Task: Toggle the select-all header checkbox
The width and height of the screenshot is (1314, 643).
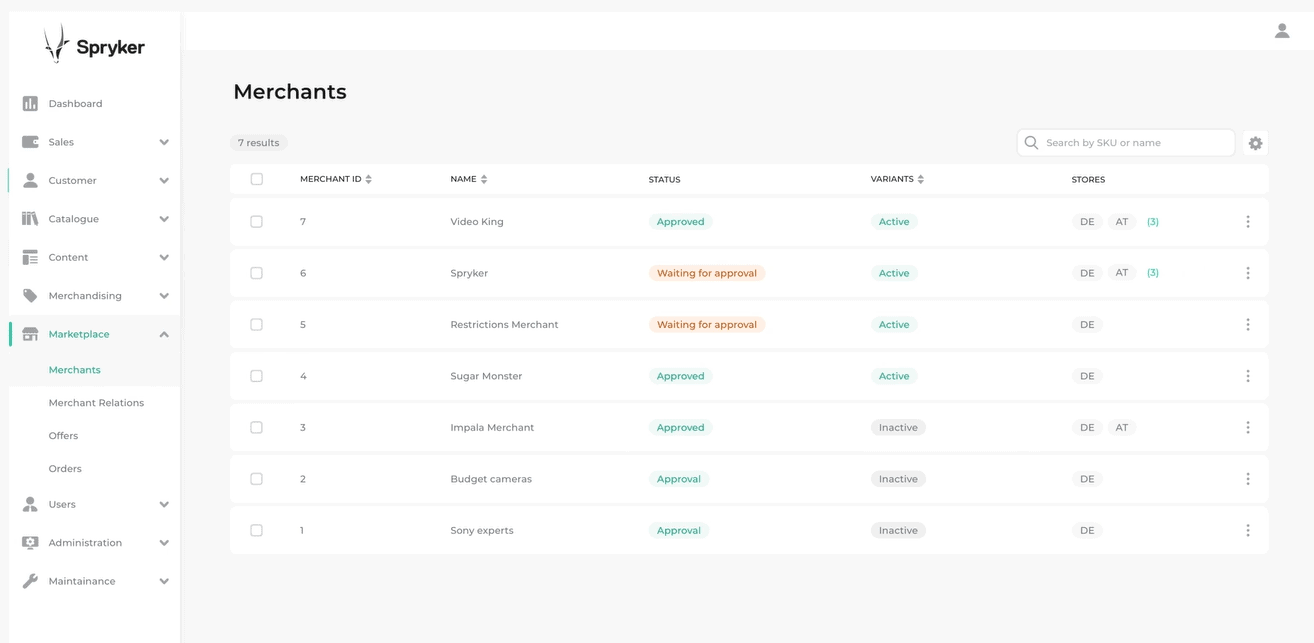Action: tap(257, 179)
